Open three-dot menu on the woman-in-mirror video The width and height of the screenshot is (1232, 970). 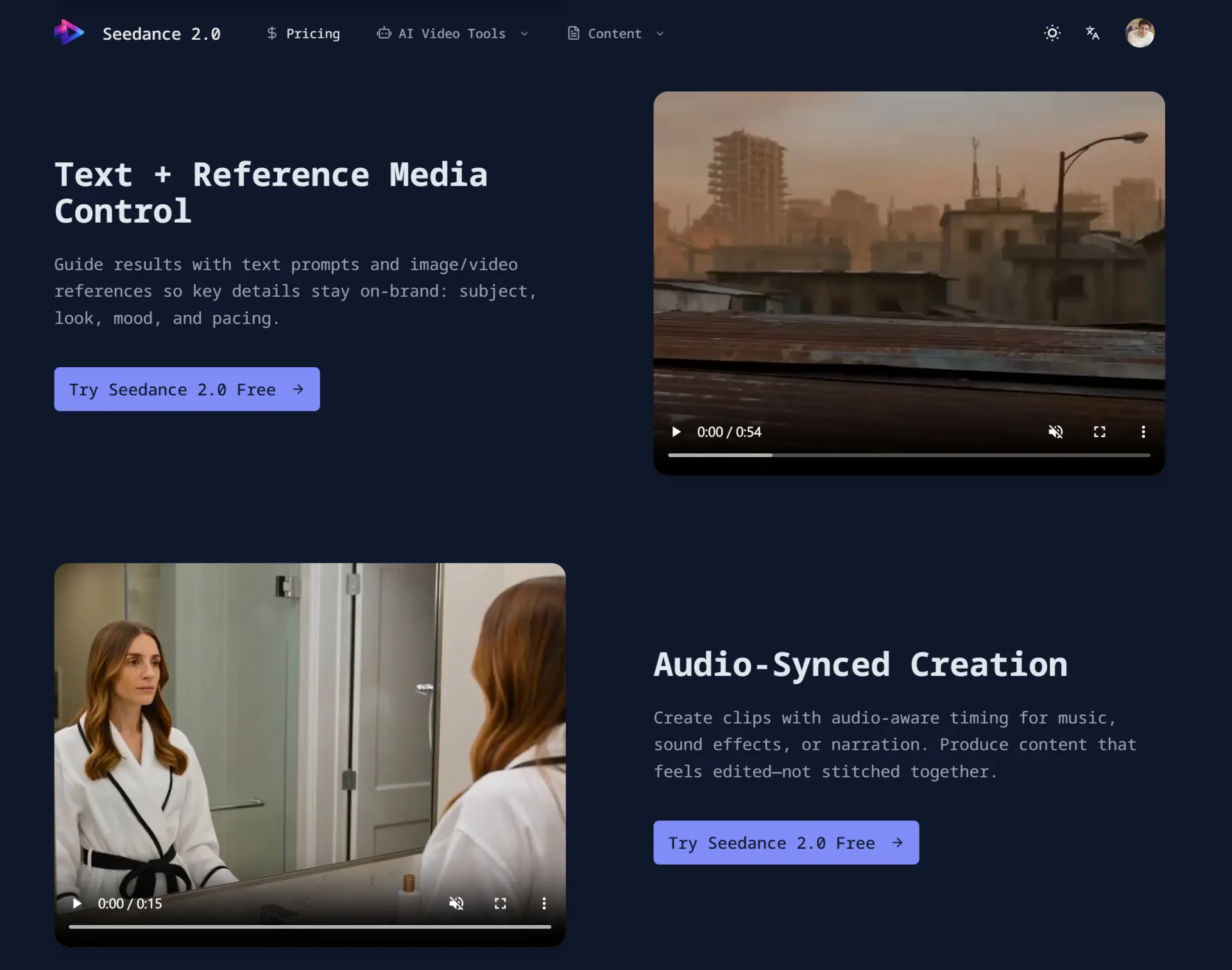543,903
